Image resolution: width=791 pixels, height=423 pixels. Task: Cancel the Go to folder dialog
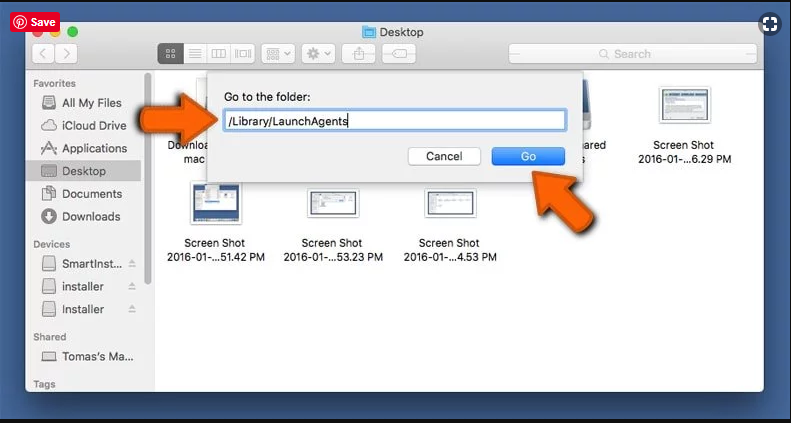[x=444, y=156]
